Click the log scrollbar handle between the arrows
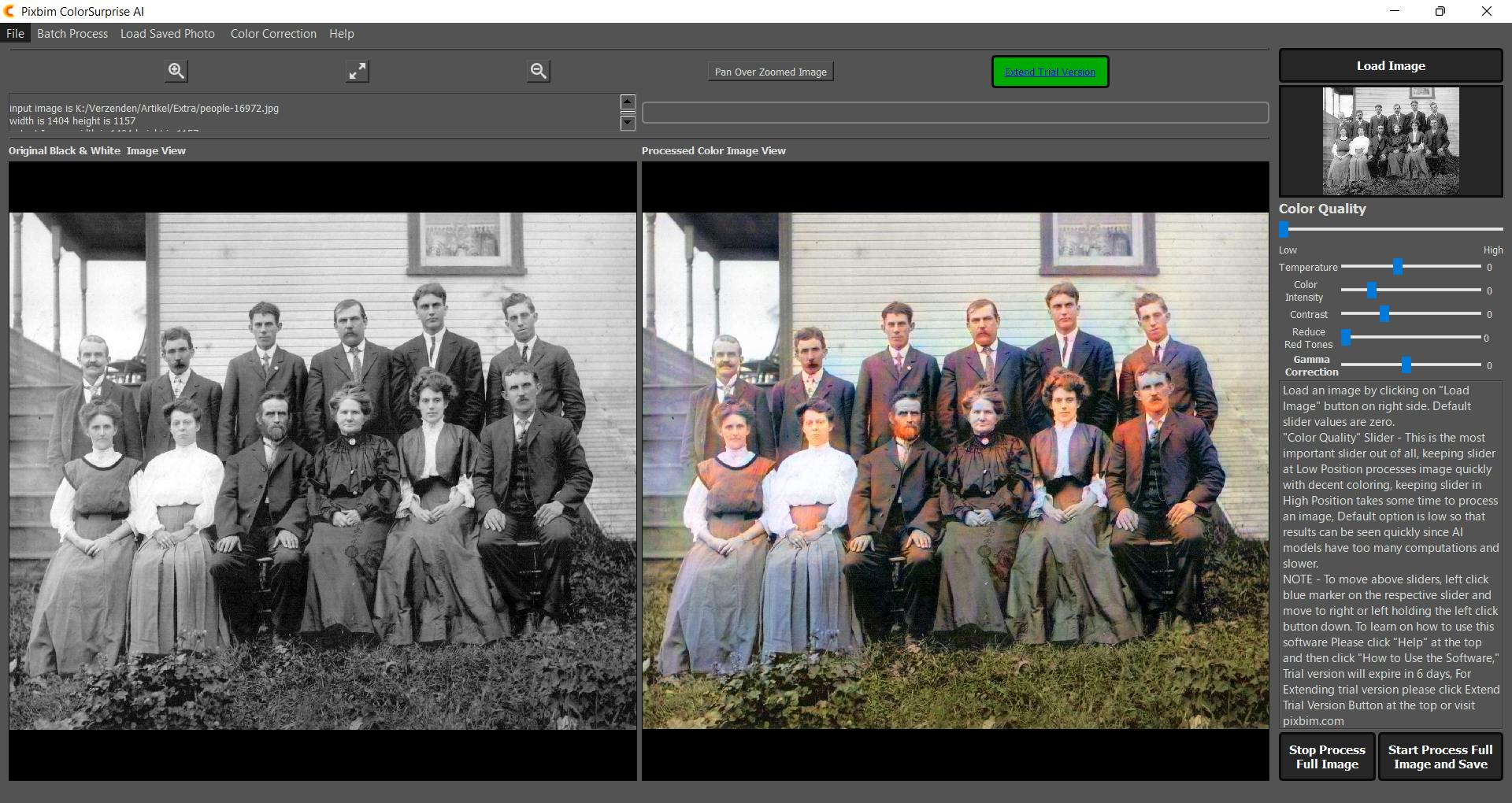The height and width of the screenshot is (803, 1512). pos(628,113)
